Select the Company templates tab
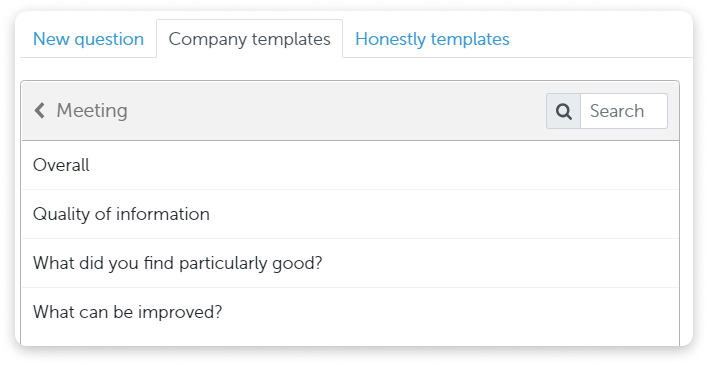Image resolution: width=708 pixels, height=365 pixels. tap(249, 39)
